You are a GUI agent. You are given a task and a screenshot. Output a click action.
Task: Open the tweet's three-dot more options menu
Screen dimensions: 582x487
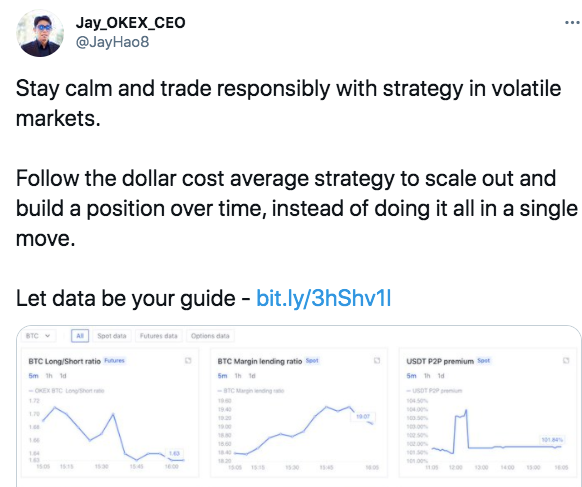tap(573, 23)
